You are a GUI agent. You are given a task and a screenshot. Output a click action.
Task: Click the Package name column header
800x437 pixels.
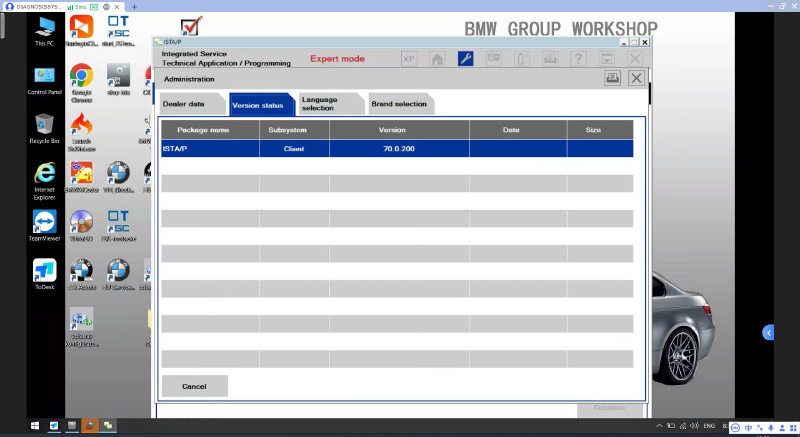203,130
